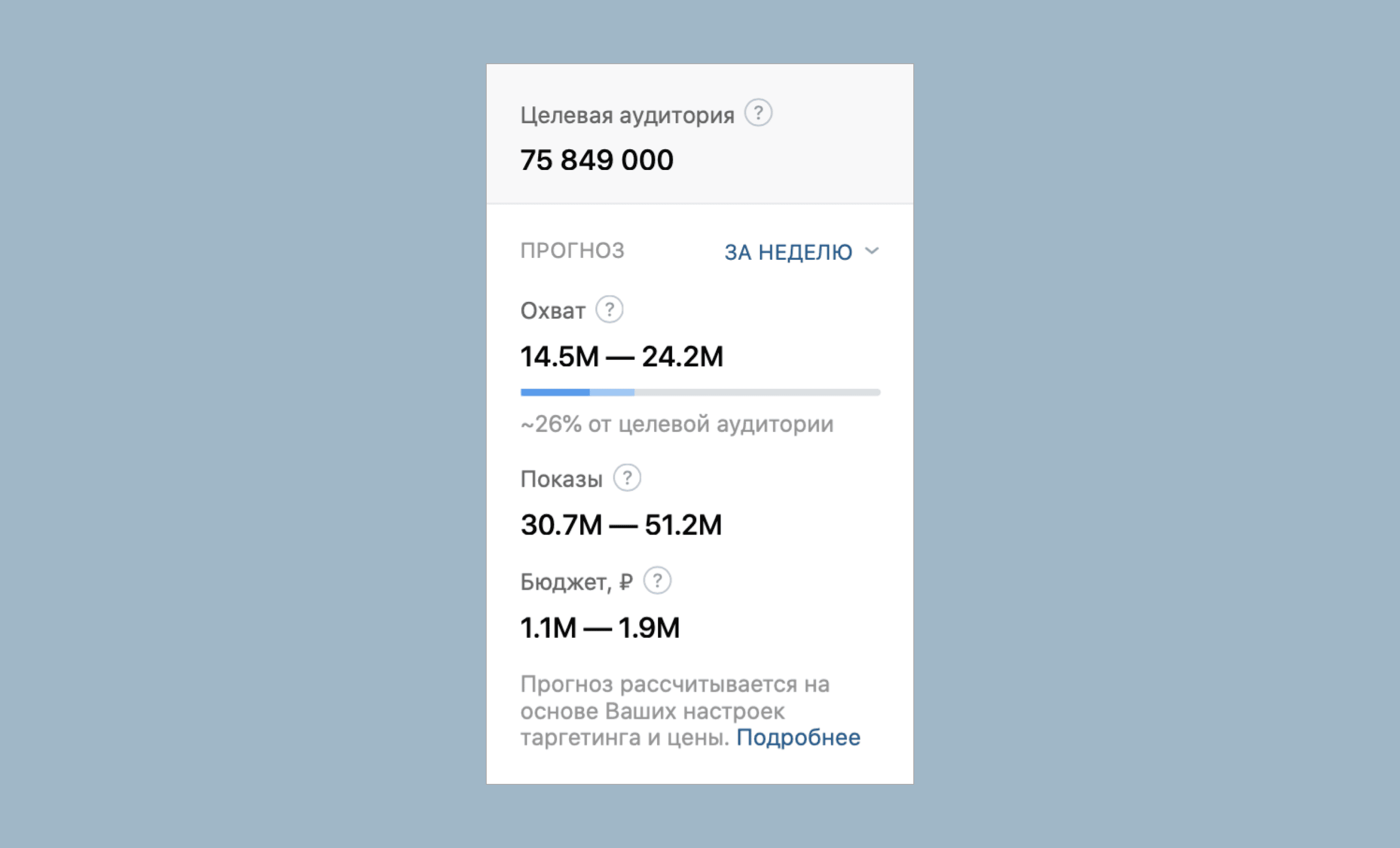Open the Подробнее link
This screenshot has width=1400, height=848.
[798, 738]
